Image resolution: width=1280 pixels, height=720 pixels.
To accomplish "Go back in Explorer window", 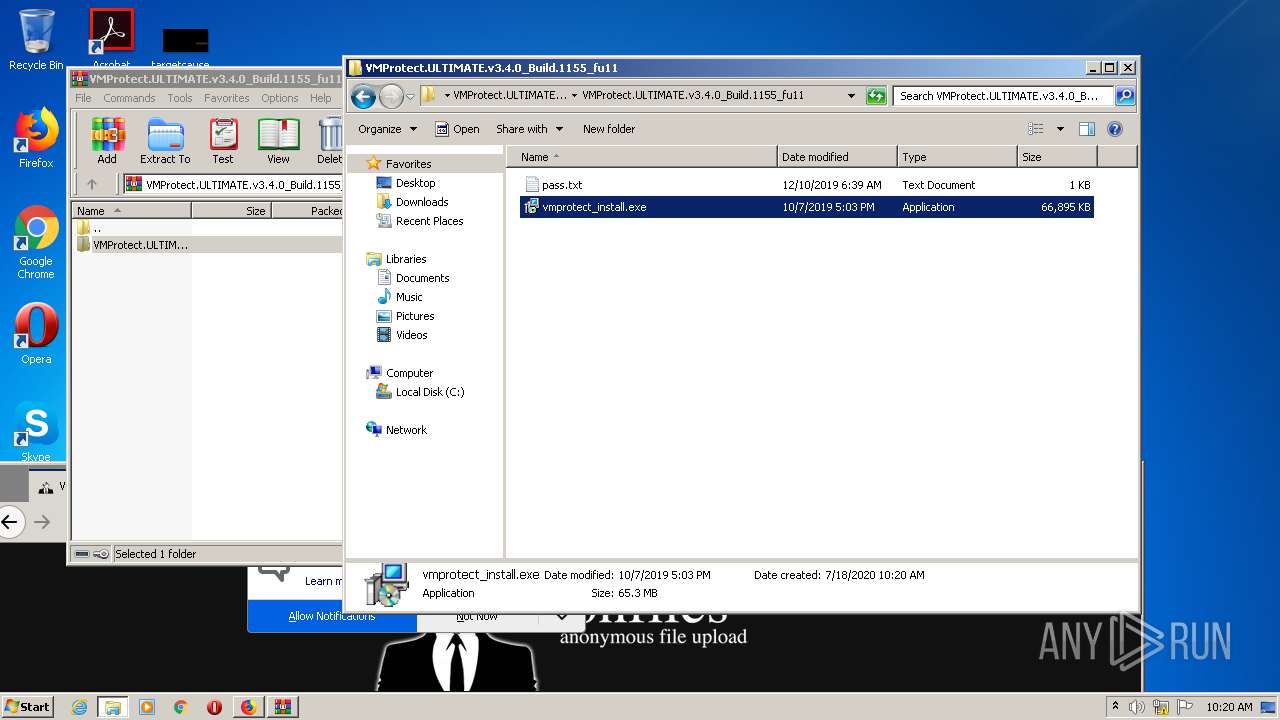I will point(364,96).
